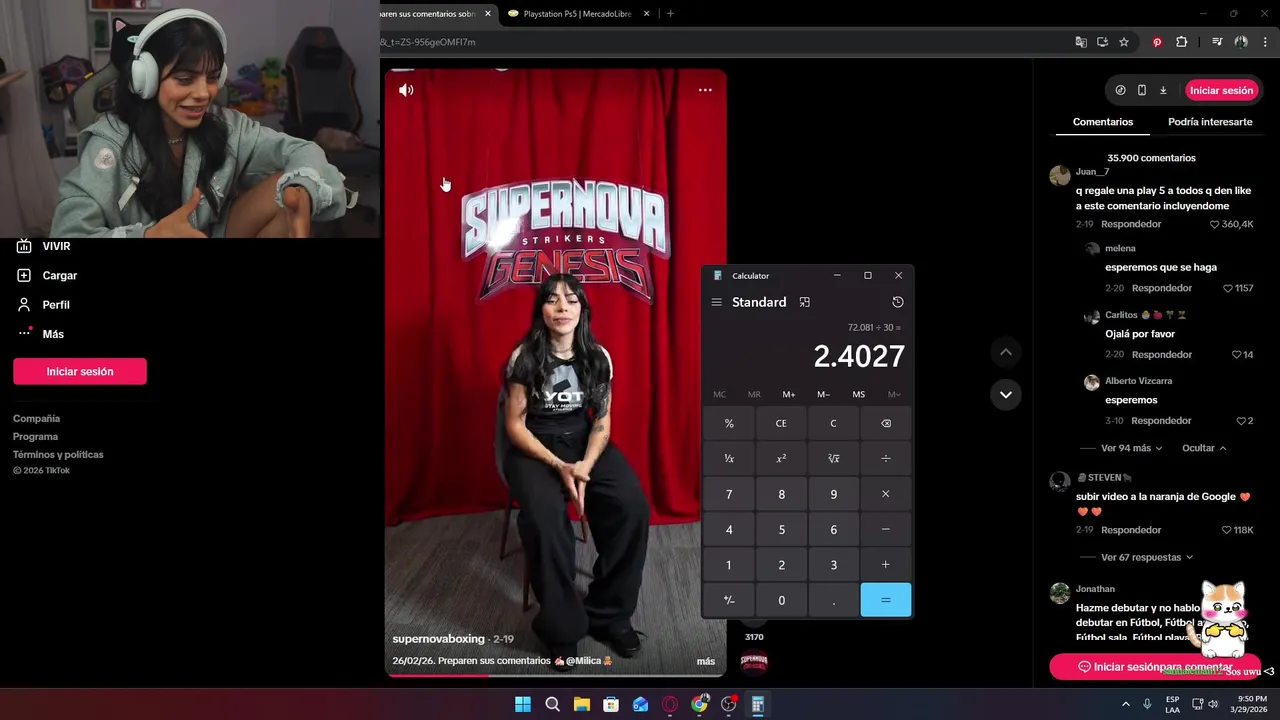Switch to the Comentarios tab

(1103, 122)
